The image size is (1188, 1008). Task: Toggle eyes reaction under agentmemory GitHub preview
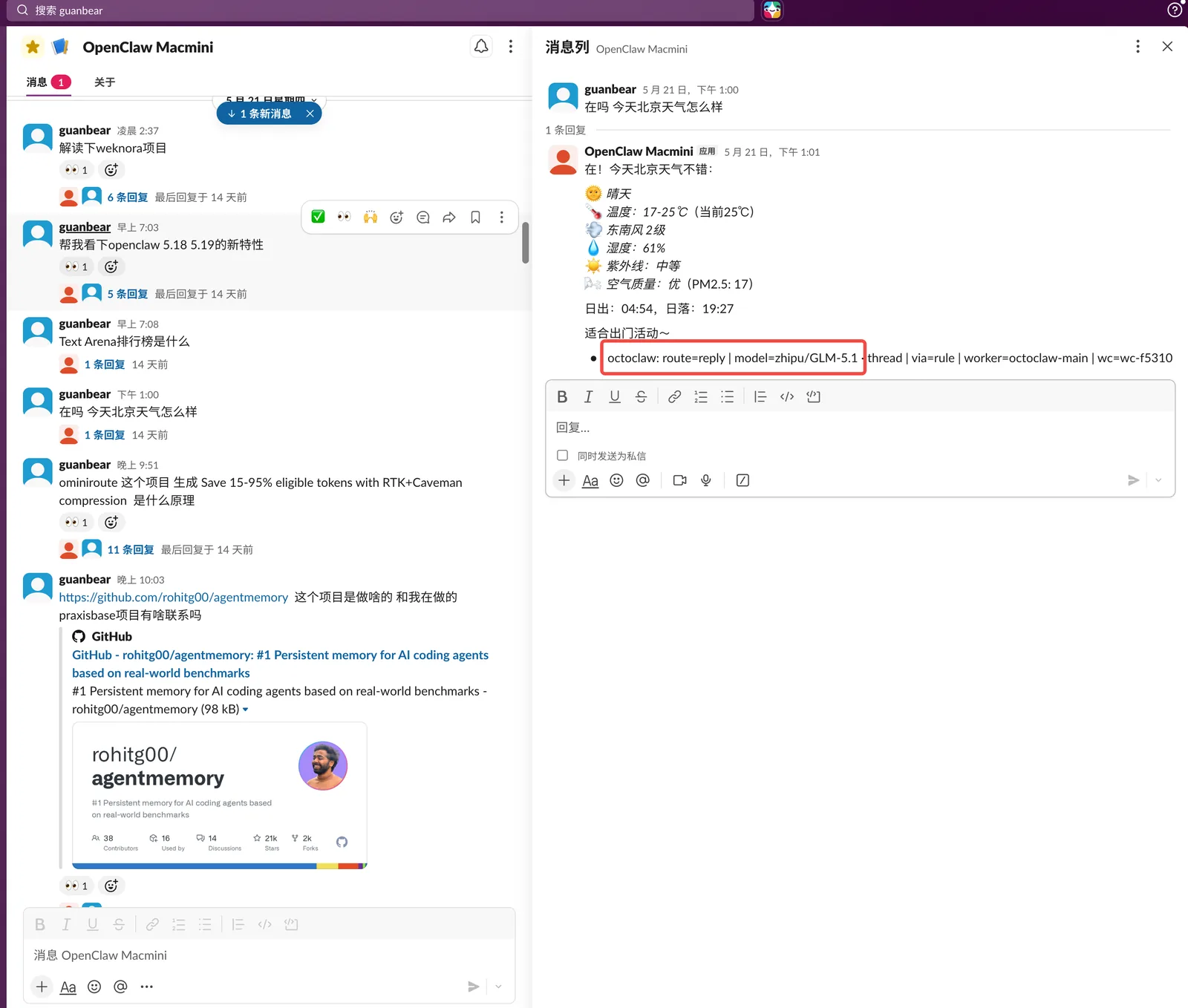coord(76,886)
